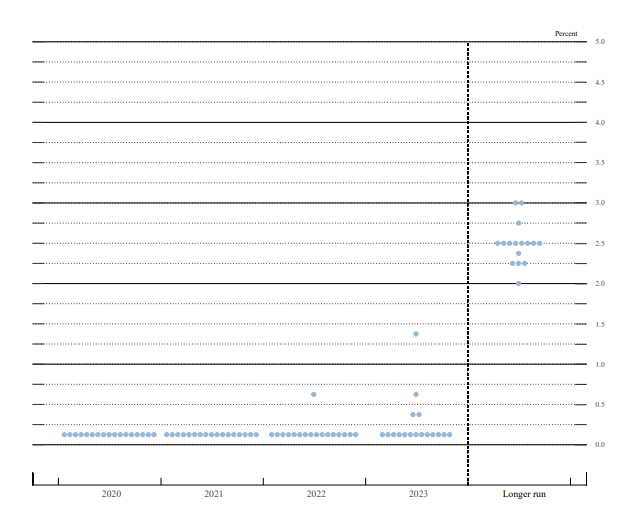The image size is (619, 522).
Task: Click the 1.0 y-axis value
Action: [600, 364]
